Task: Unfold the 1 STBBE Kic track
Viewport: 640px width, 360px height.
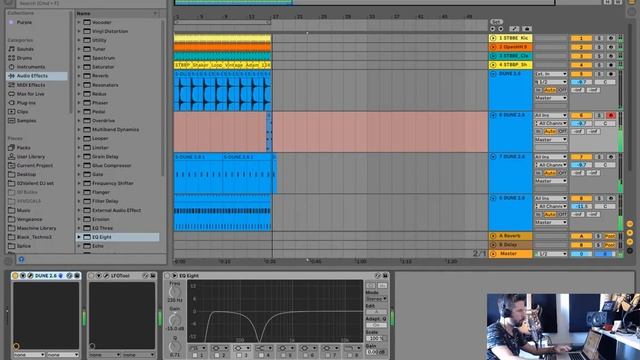Action: point(493,38)
